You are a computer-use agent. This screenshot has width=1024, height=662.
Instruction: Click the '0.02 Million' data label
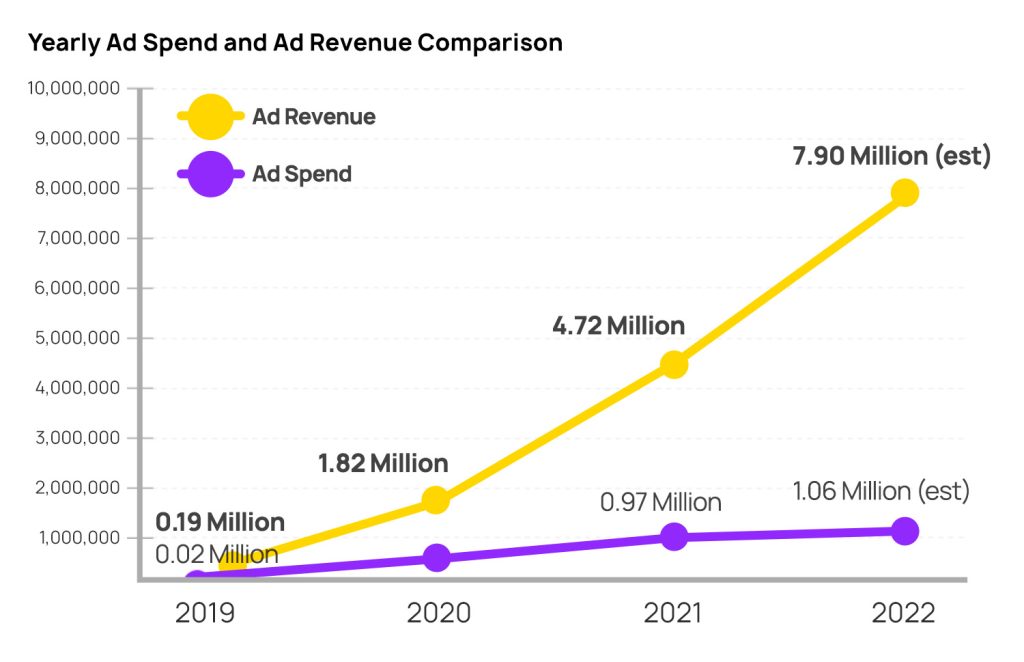pos(217,555)
